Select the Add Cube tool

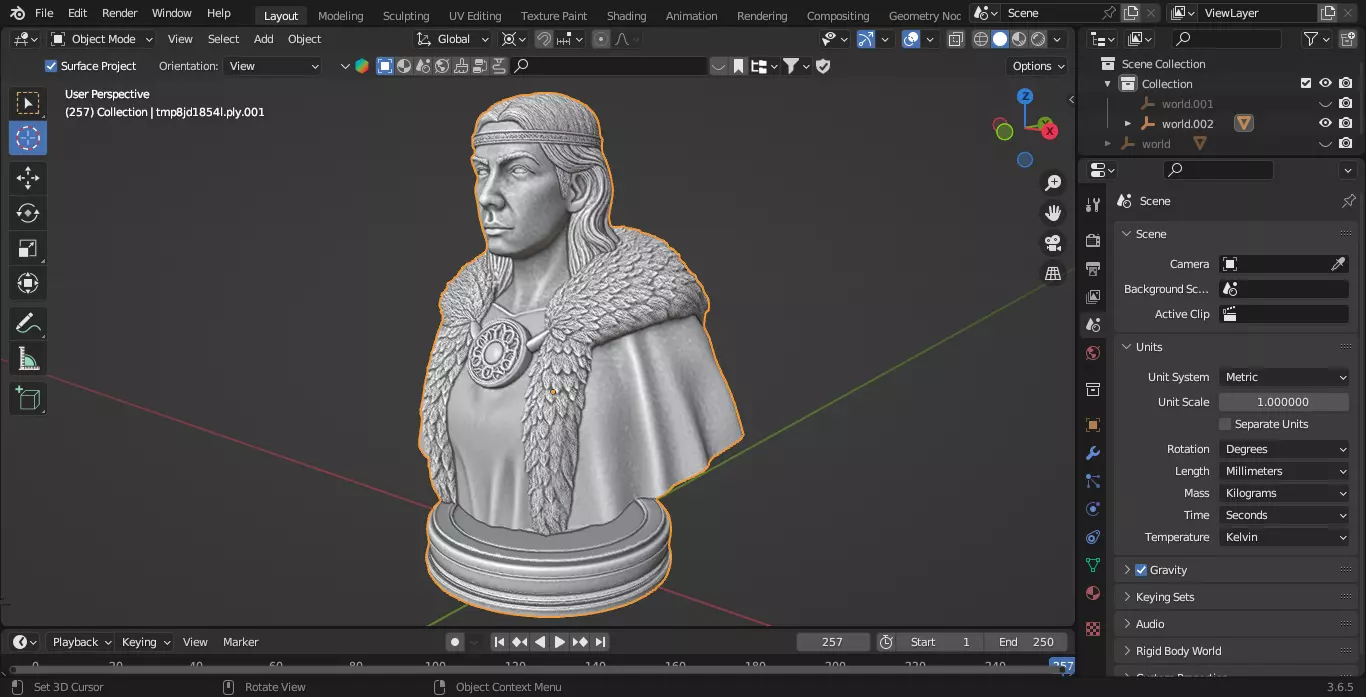(x=28, y=399)
